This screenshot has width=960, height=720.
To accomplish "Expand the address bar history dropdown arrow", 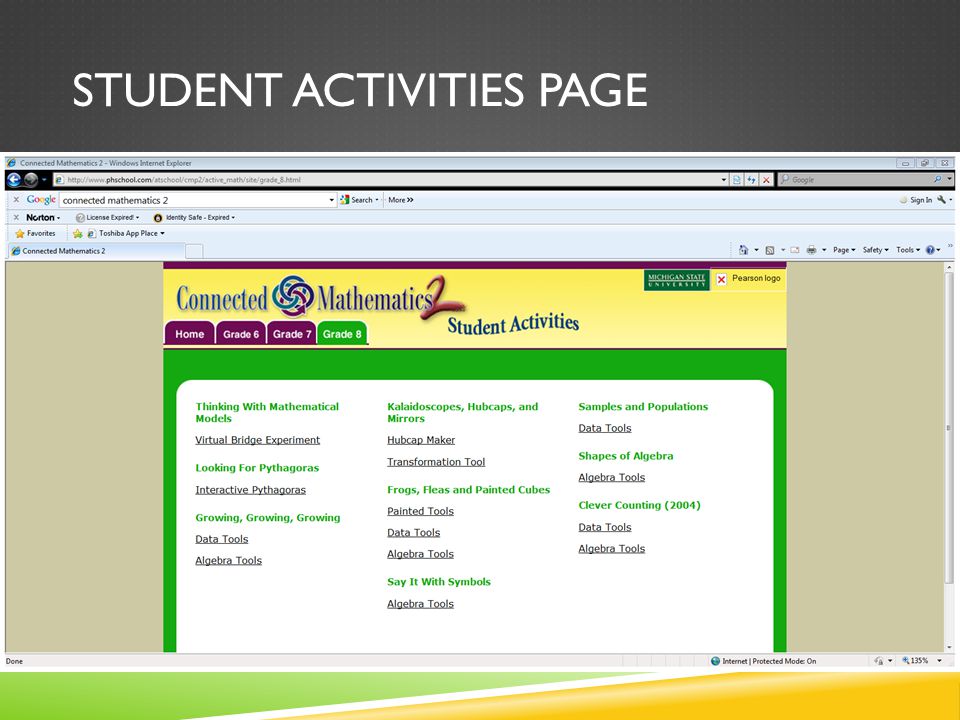I will 724,180.
